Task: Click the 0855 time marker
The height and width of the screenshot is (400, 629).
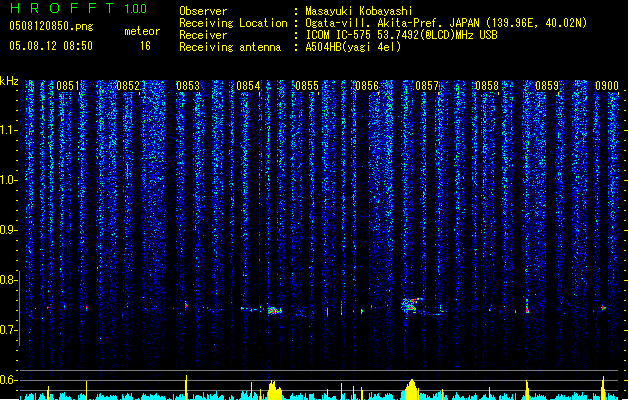Action: [x=307, y=86]
